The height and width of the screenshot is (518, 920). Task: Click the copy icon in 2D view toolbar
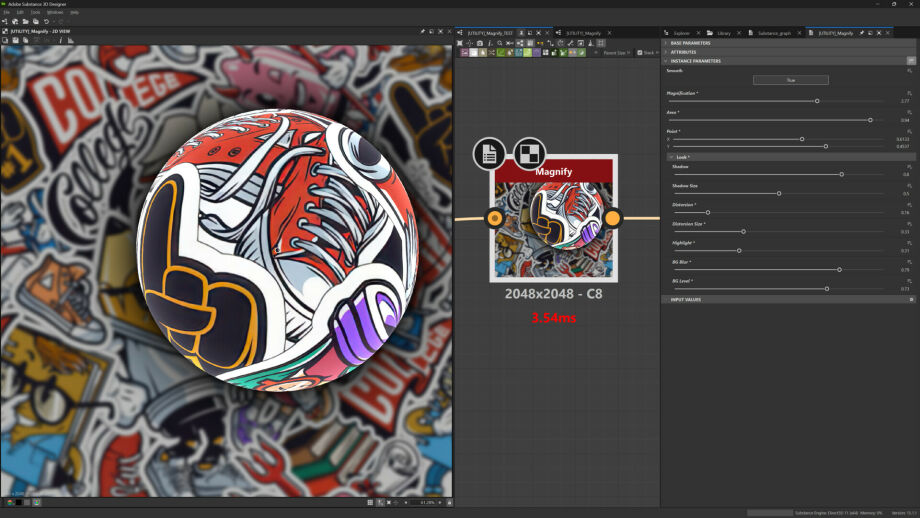25,40
